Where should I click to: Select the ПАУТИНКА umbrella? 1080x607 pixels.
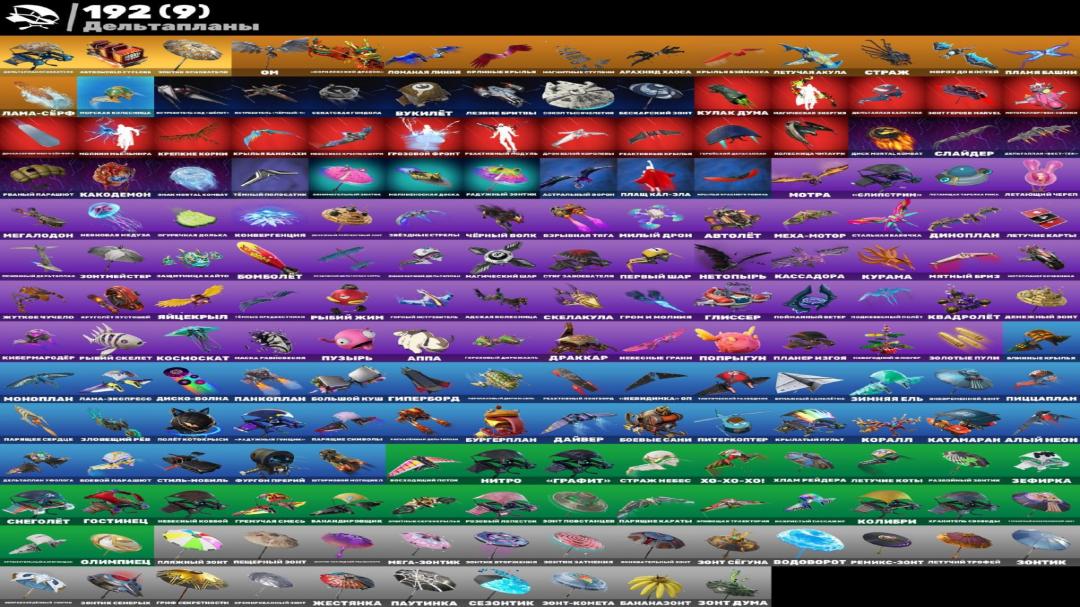click(x=424, y=586)
